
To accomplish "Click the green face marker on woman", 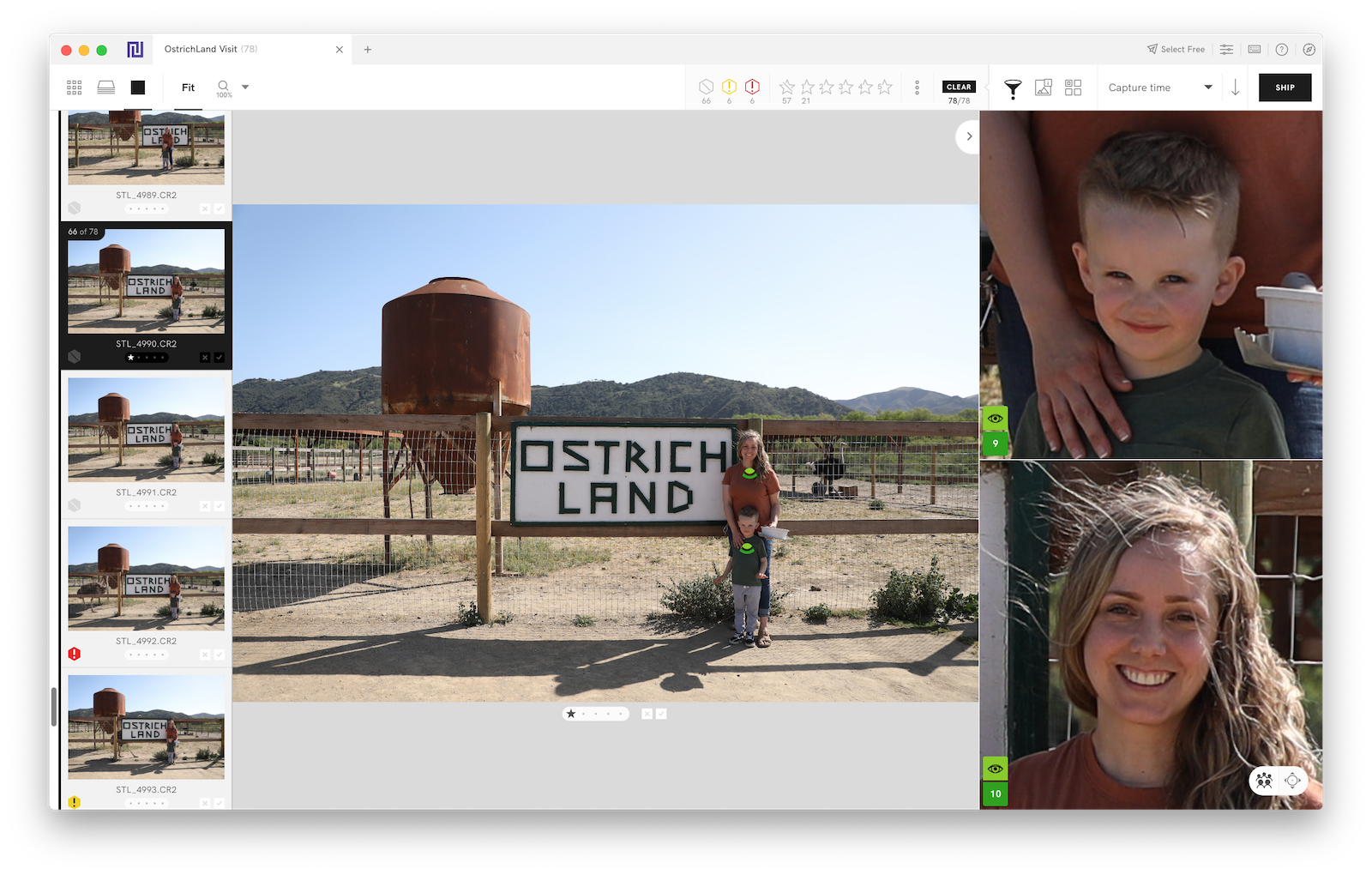I will click(749, 473).
